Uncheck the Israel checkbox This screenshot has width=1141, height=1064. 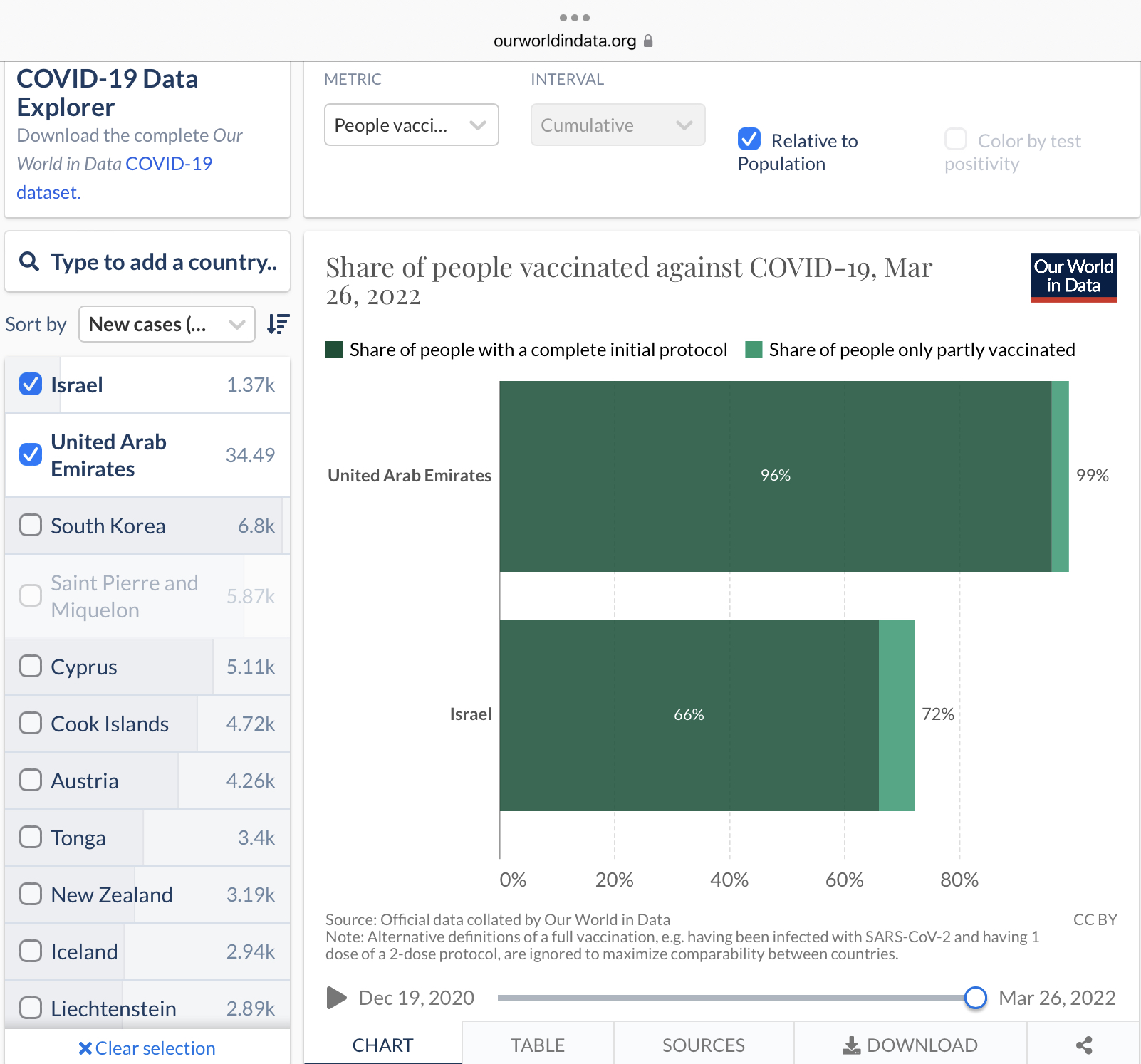pos(31,385)
